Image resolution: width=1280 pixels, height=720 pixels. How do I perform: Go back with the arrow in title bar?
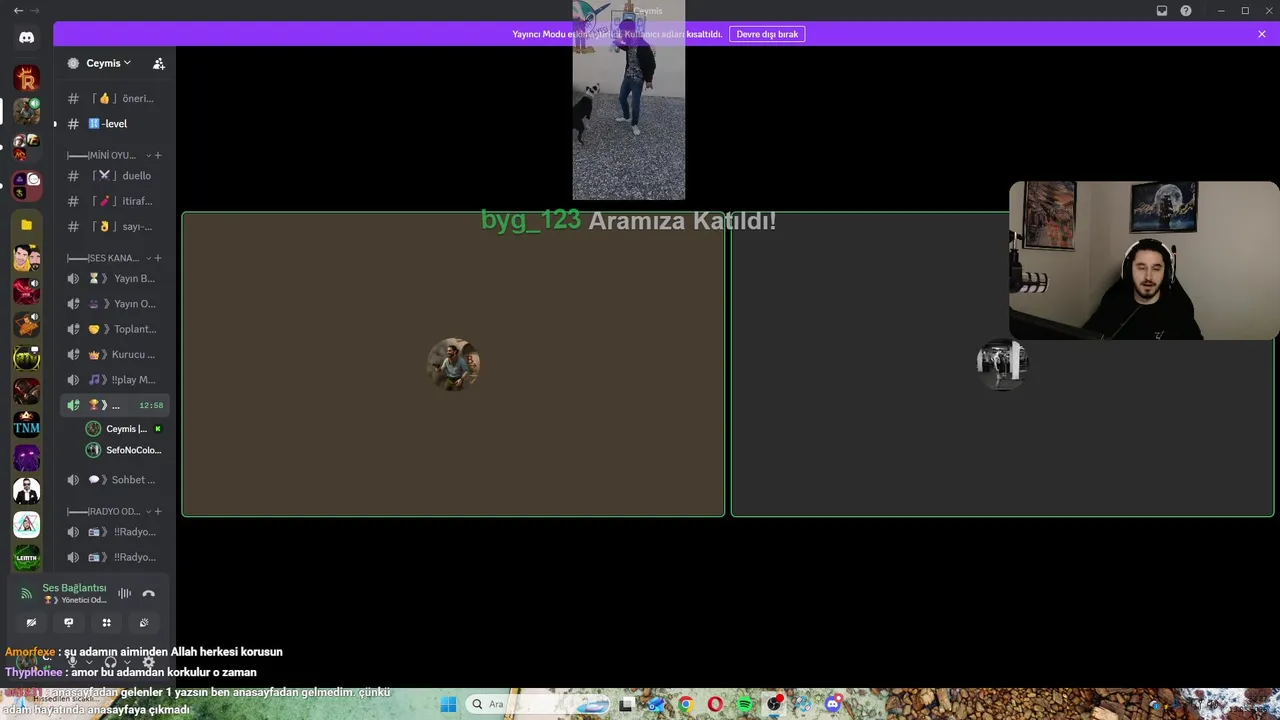(x=18, y=10)
